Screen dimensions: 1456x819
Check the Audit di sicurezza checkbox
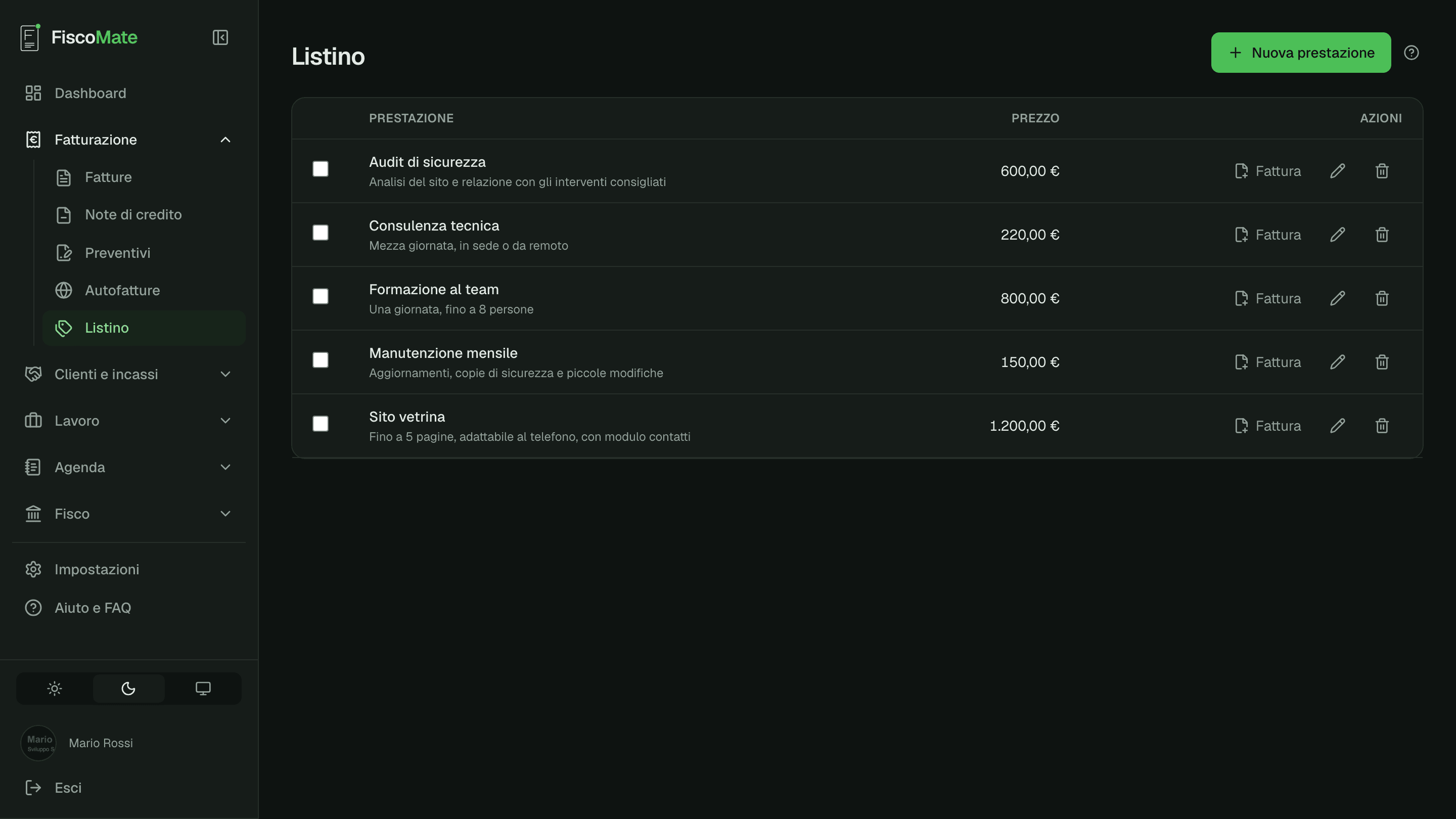click(321, 169)
